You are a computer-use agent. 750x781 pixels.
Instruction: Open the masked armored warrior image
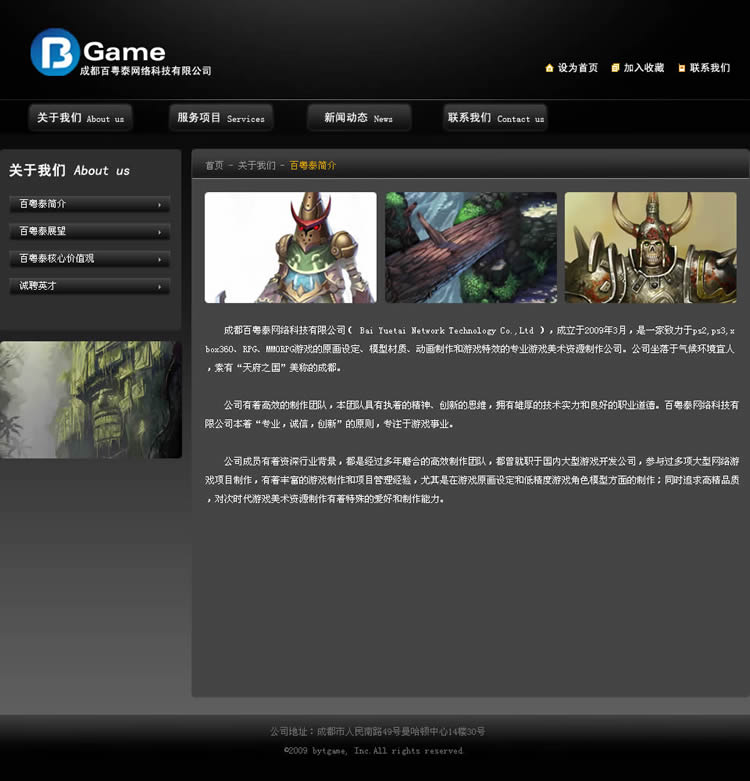coord(290,247)
